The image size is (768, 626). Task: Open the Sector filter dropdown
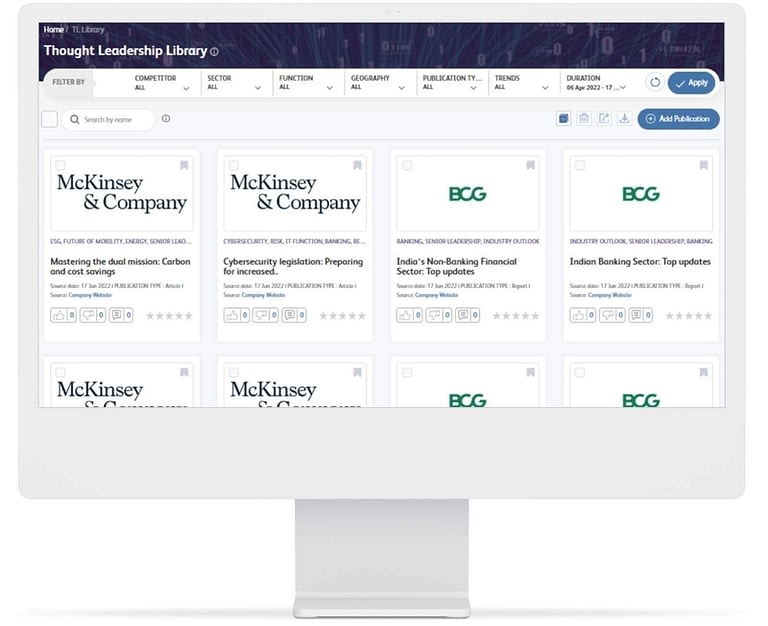pos(234,82)
